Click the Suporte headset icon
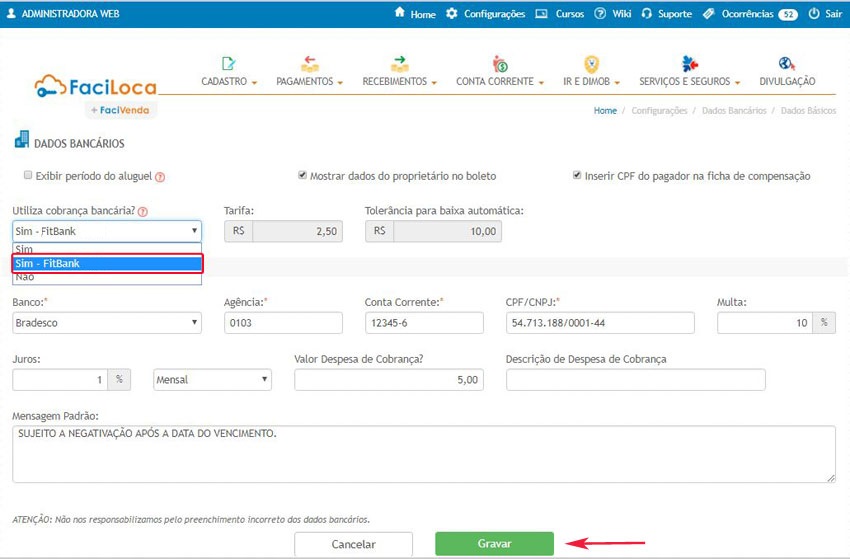 coord(647,14)
